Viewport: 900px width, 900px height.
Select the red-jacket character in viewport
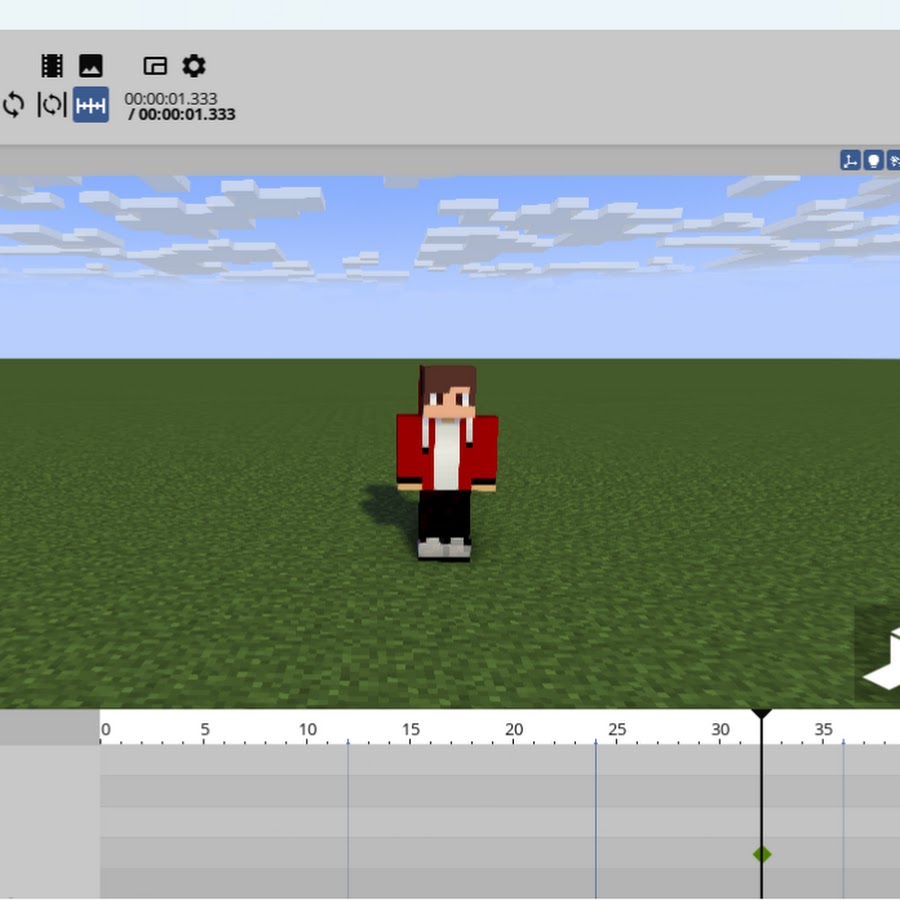click(x=446, y=460)
